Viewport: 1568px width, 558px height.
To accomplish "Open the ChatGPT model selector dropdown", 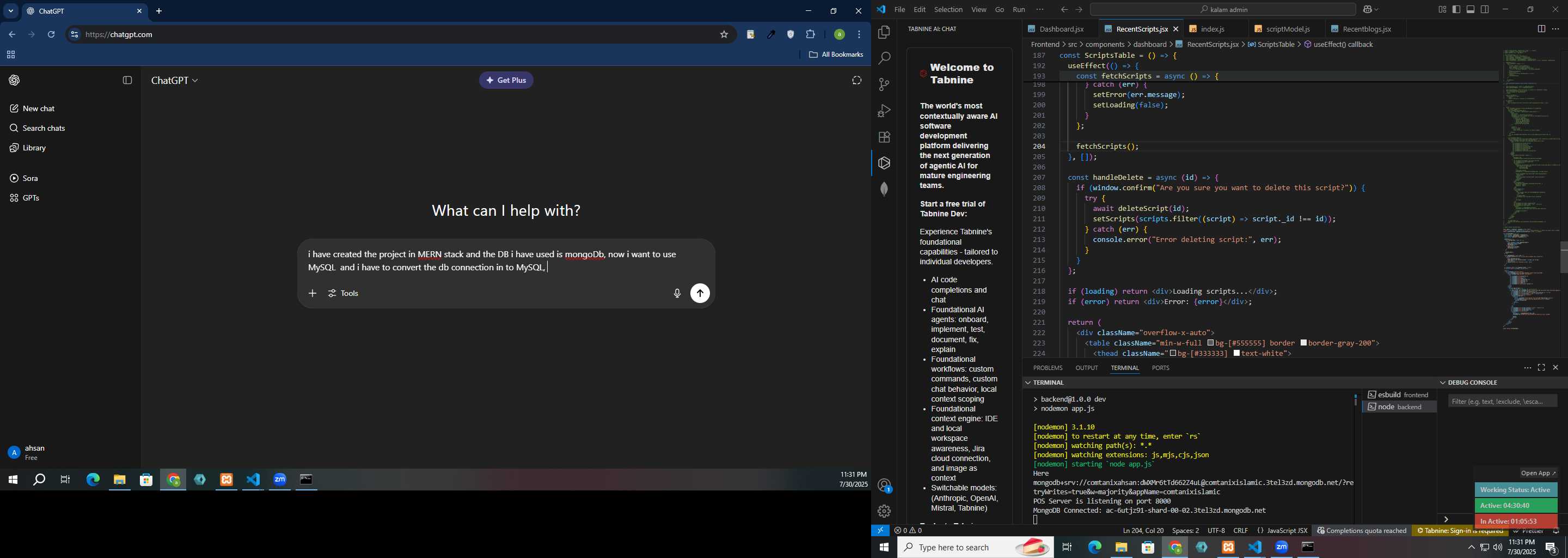I will pos(175,81).
